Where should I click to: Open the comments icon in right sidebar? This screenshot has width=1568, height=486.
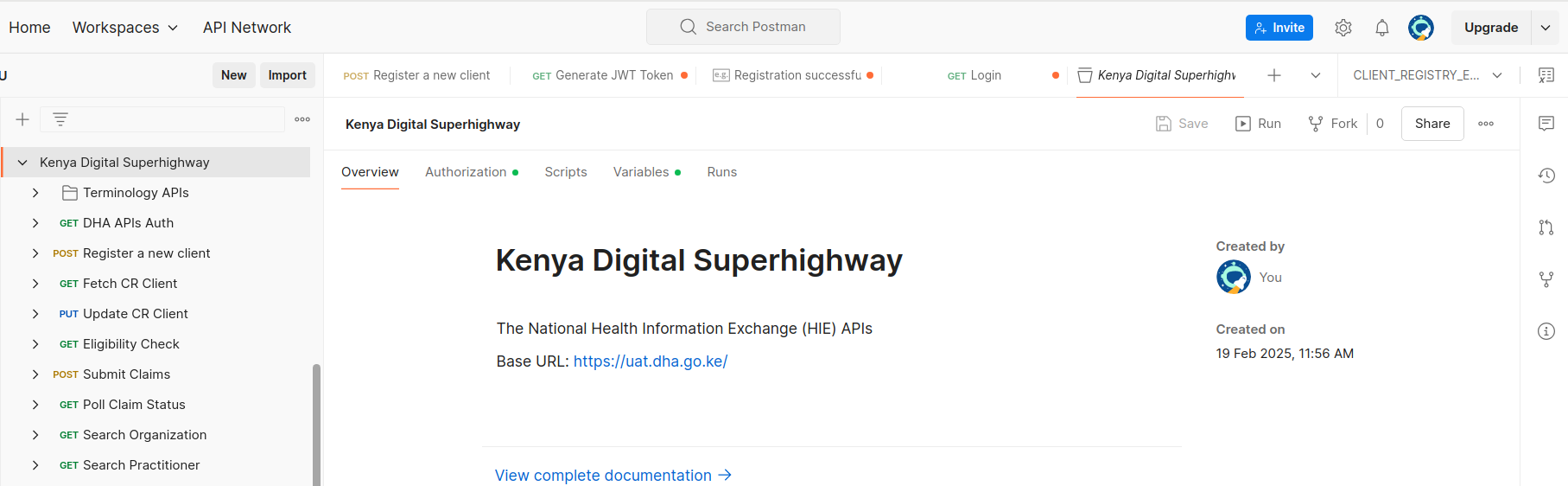click(x=1546, y=124)
